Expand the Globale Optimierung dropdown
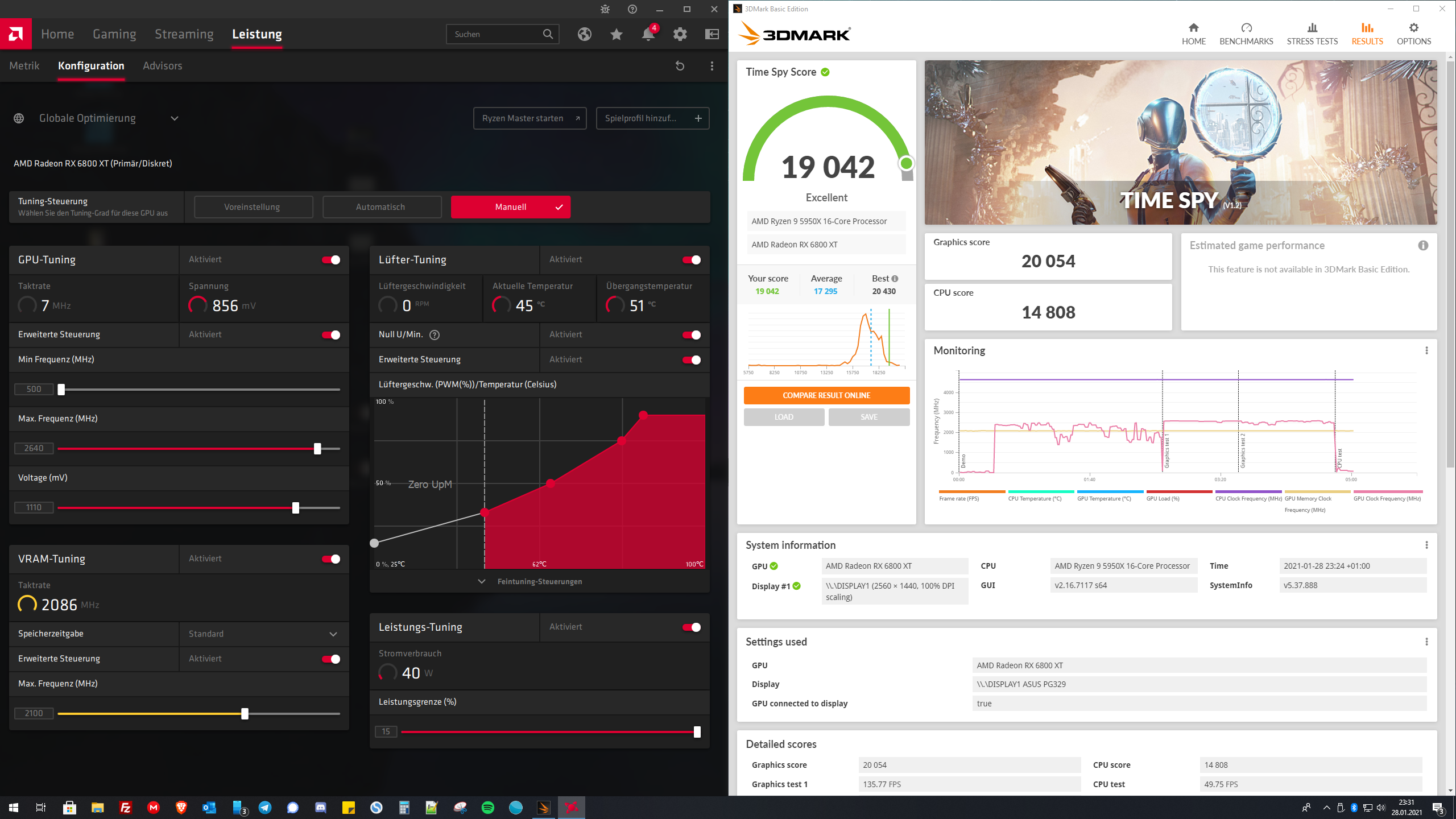Viewport: 1456px width, 819px height. [x=175, y=118]
